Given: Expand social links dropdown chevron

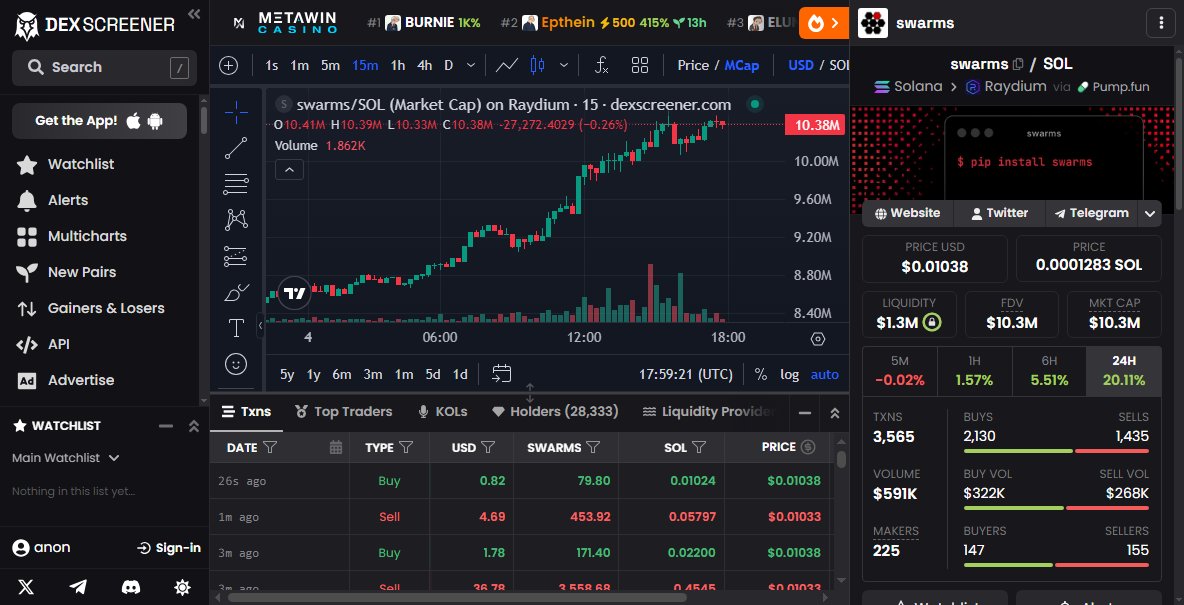Looking at the screenshot, I should click(1149, 214).
